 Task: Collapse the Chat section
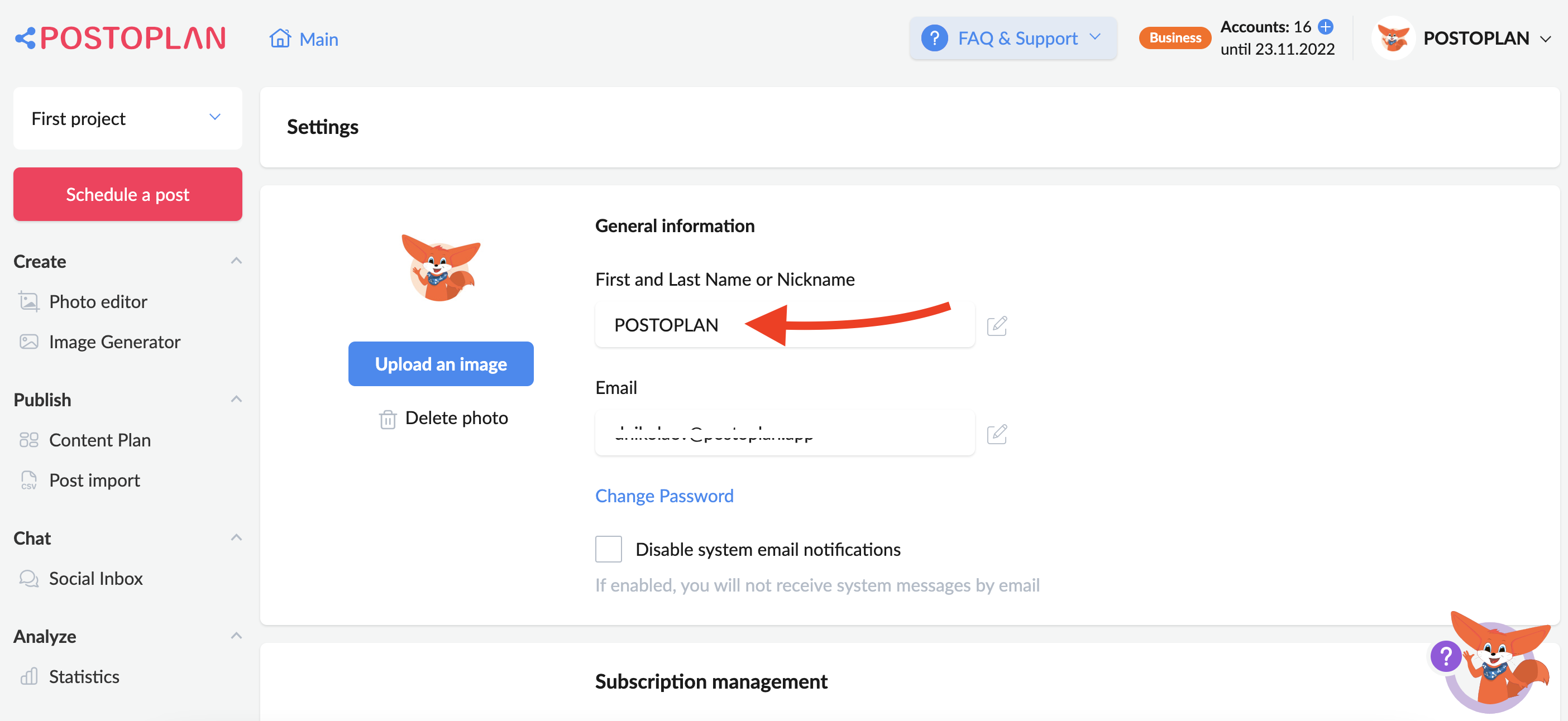236,537
